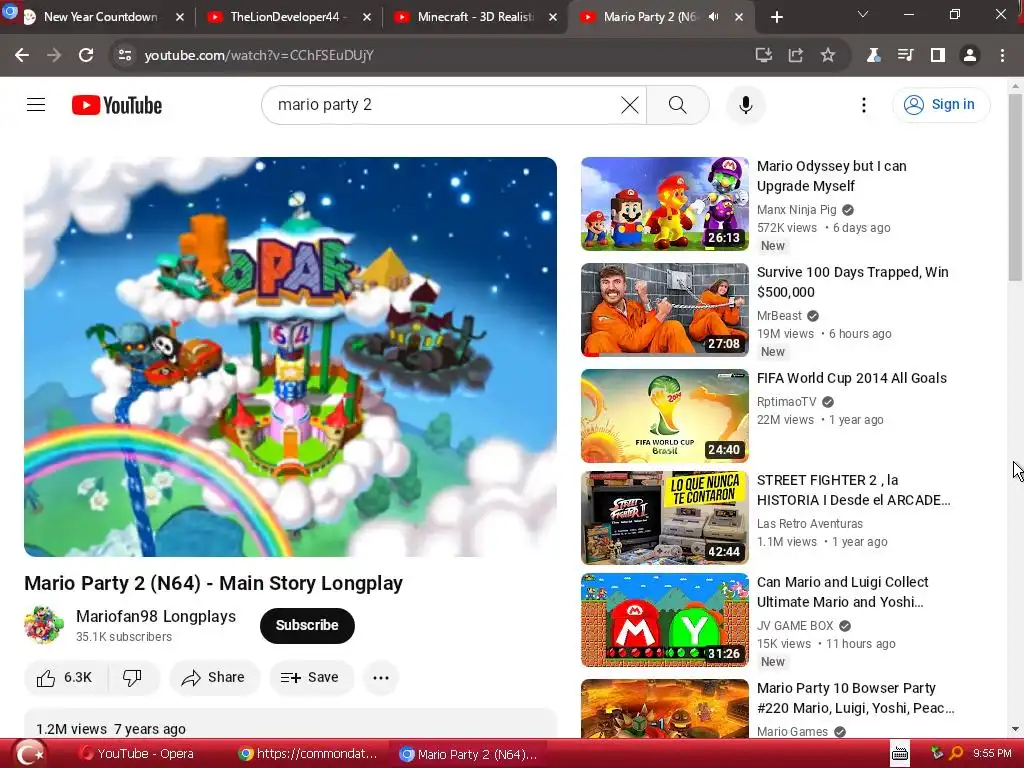Open the Chrome labs flask icon

[x=873, y=56]
